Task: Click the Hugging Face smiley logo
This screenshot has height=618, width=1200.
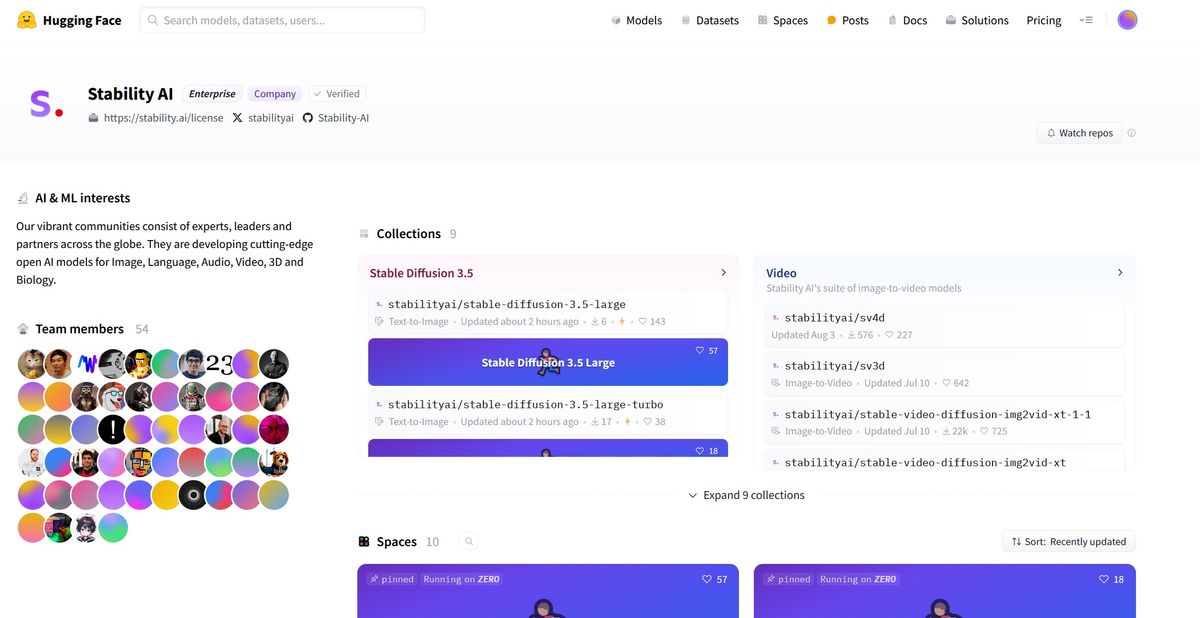Action: [x=26, y=19]
